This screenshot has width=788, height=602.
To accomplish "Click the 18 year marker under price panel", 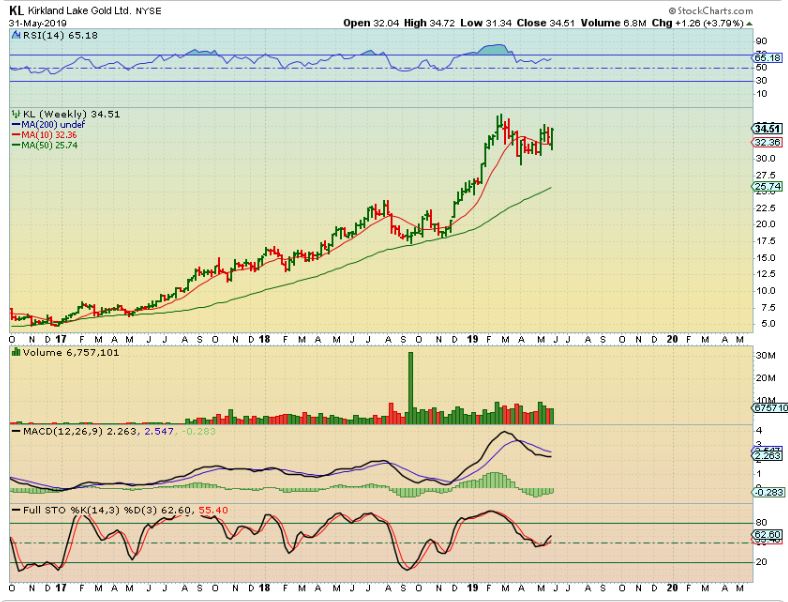I will (x=265, y=340).
